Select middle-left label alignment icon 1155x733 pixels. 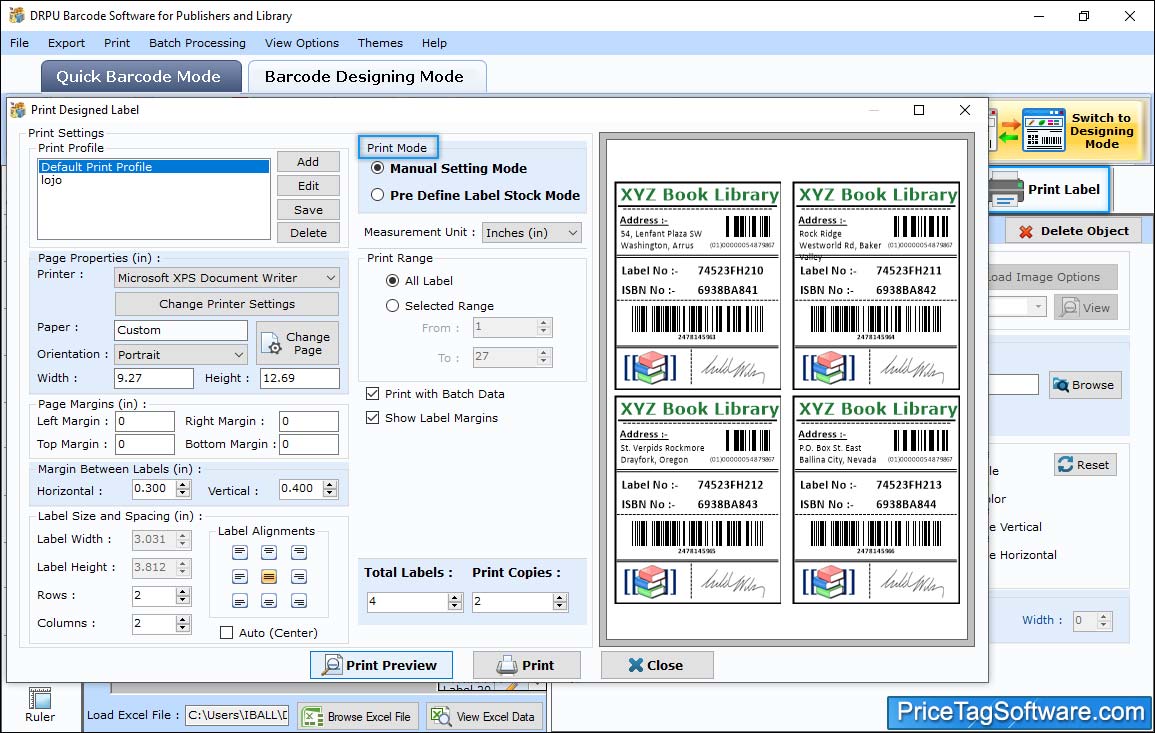click(x=240, y=577)
